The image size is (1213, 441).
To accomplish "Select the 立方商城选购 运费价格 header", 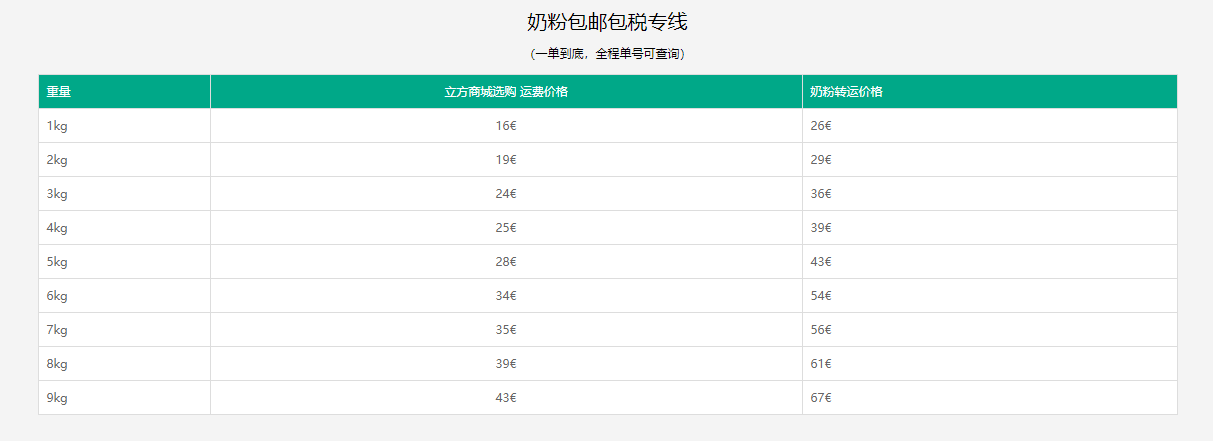I will pos(506,92).
